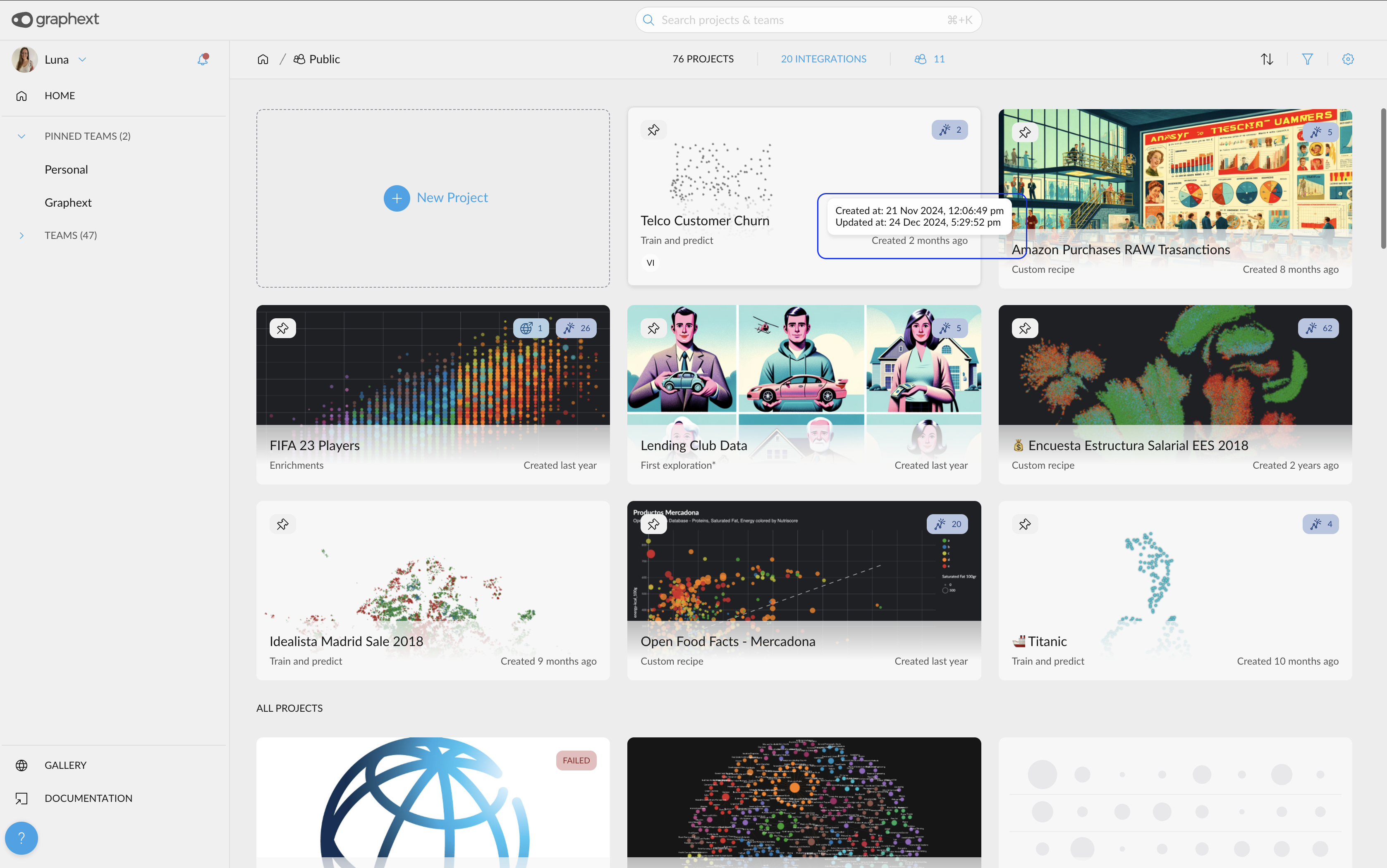Open the Idealista Madrid Sale 2018 project
This screenshot has height=868, width=1387.
click(x=346, y=642)
